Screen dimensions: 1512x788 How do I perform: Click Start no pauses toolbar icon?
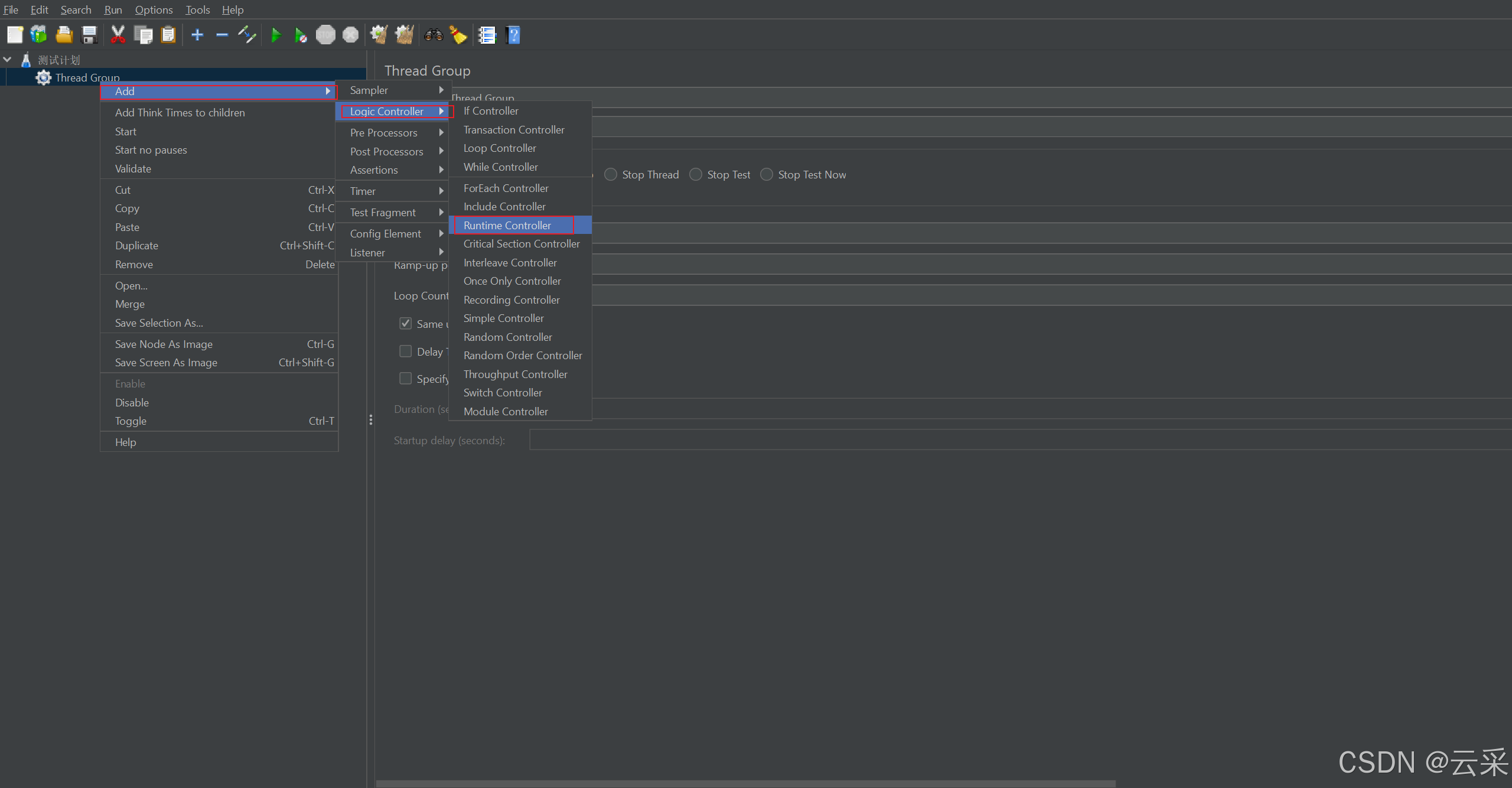click(301, 35)
